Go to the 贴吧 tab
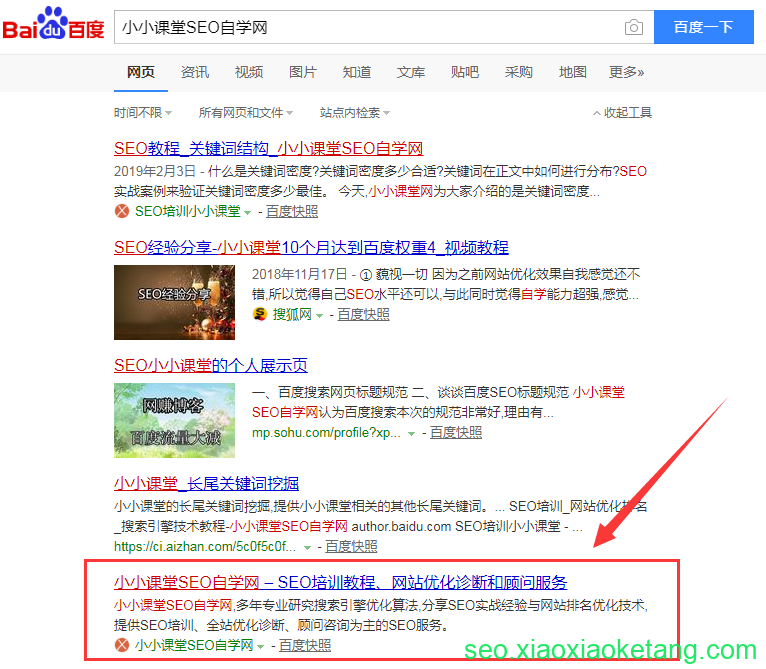This screenshot has height=669, width=766. click(x=465, y=72)
